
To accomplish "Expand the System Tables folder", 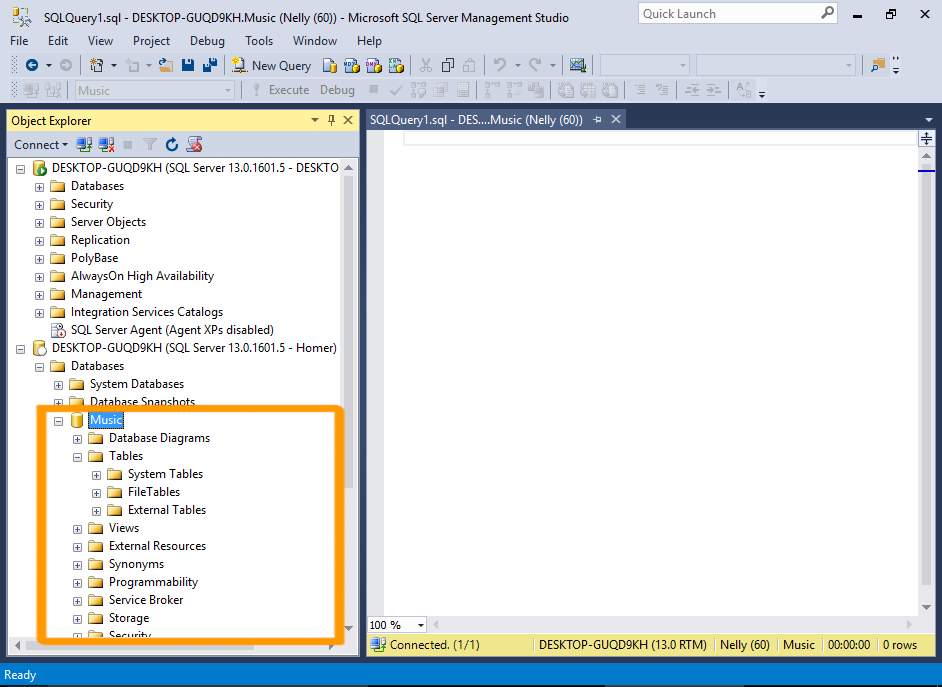I will [x=97, y=475].
